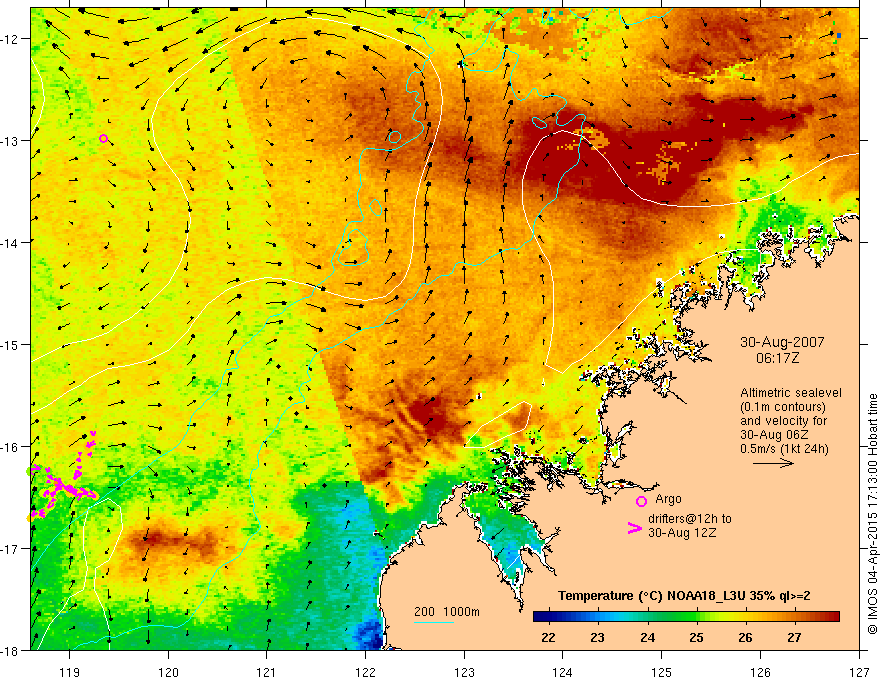
Task: Click the latitude axis label '-16'
Action: tap(10, 447)
